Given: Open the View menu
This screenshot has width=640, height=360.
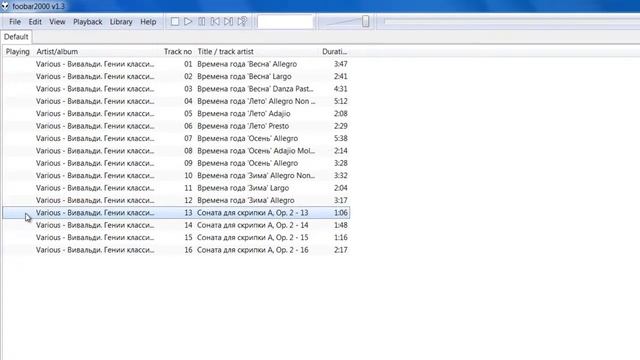Looking at the screenshot, I should (x=57, y=22).
